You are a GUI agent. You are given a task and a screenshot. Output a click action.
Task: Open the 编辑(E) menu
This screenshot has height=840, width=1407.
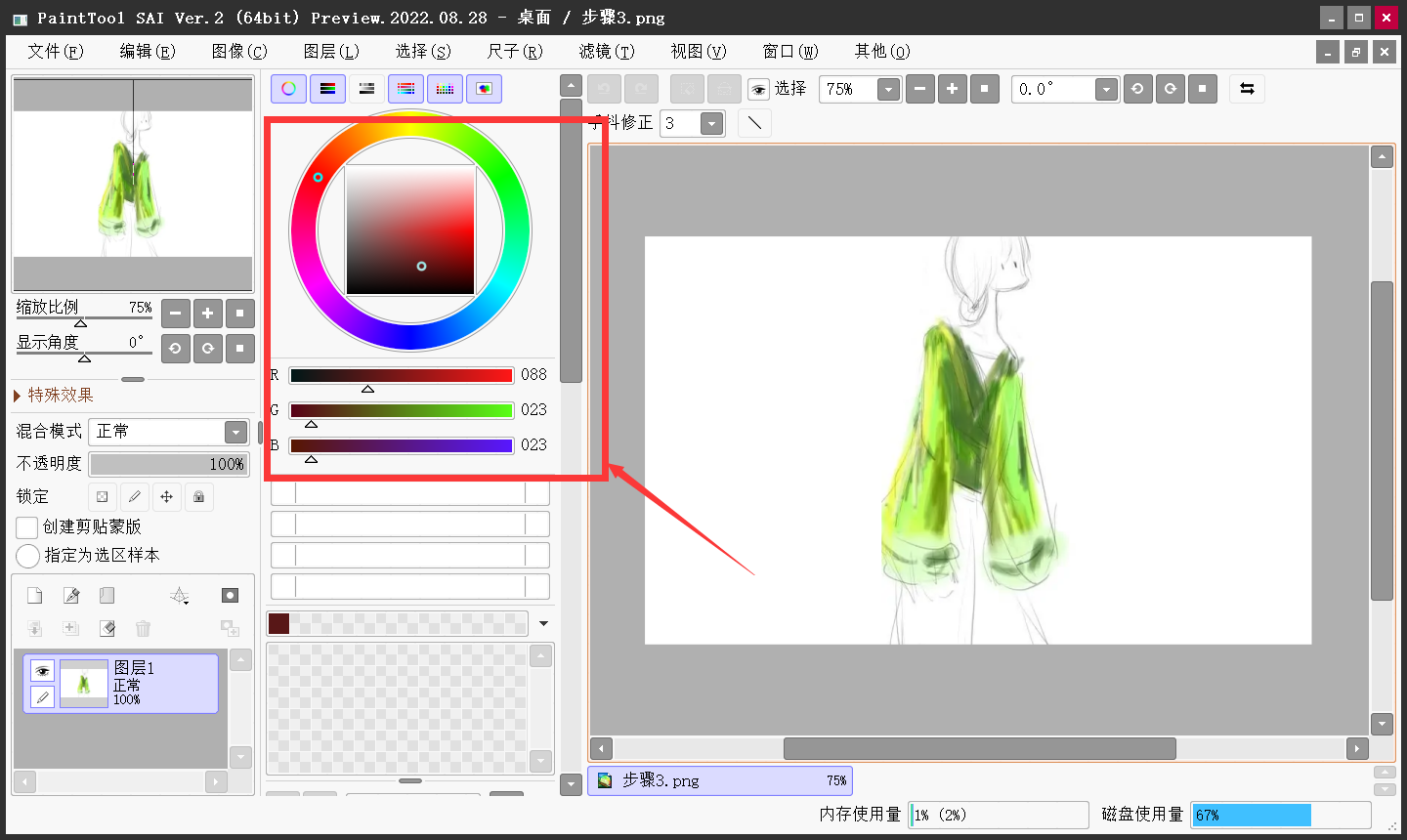click(148, 52)
